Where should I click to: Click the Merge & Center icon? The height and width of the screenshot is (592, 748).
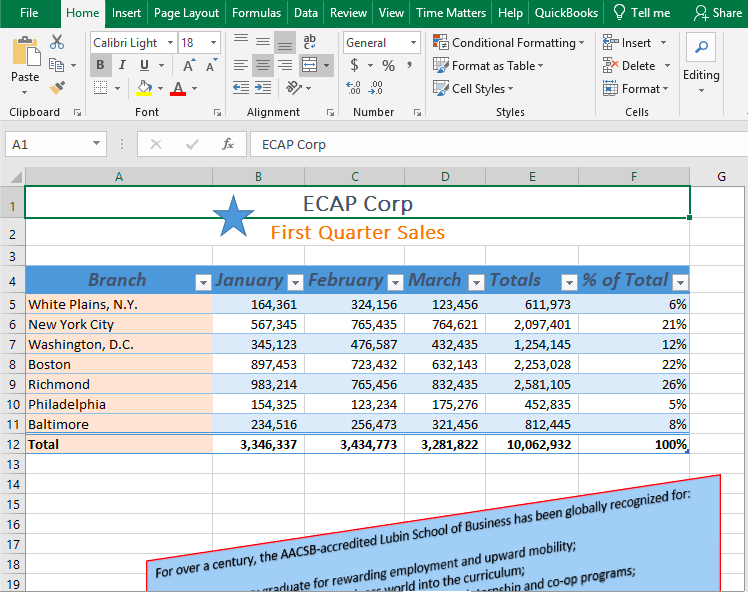(310, 65)
